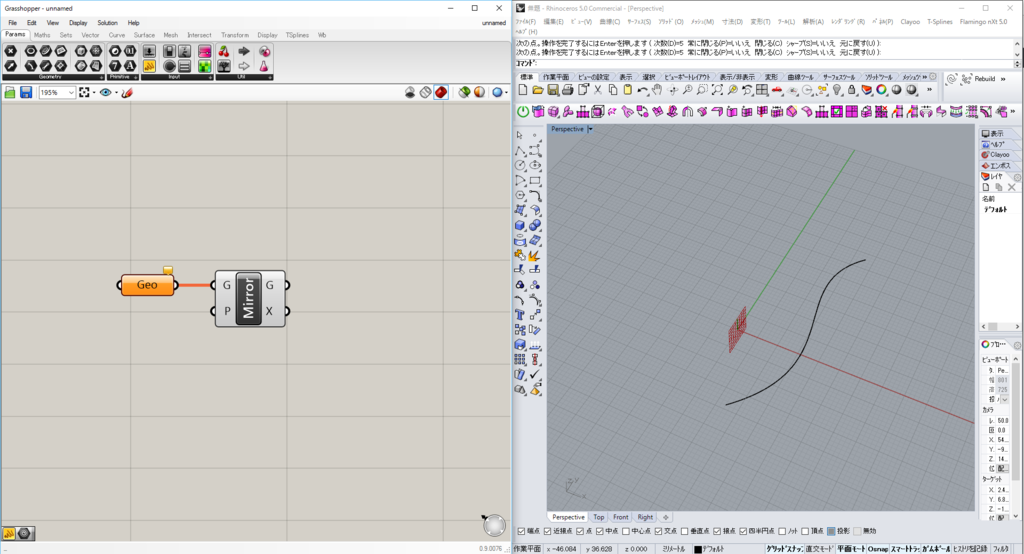
Task: Click Rhino Open folder icon
Action: click(x=537, y=90)
